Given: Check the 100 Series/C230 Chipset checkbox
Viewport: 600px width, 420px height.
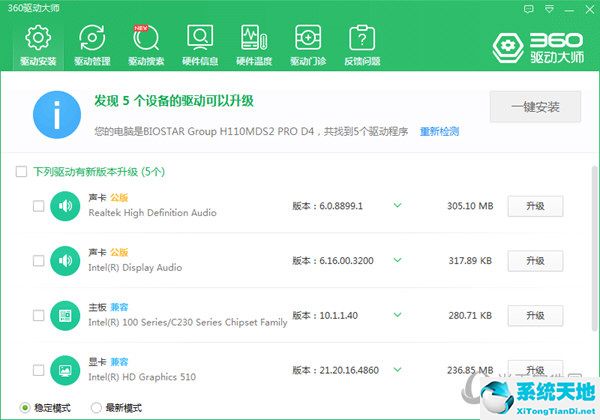Looking at the screenshot, I should tap(39, 316).
